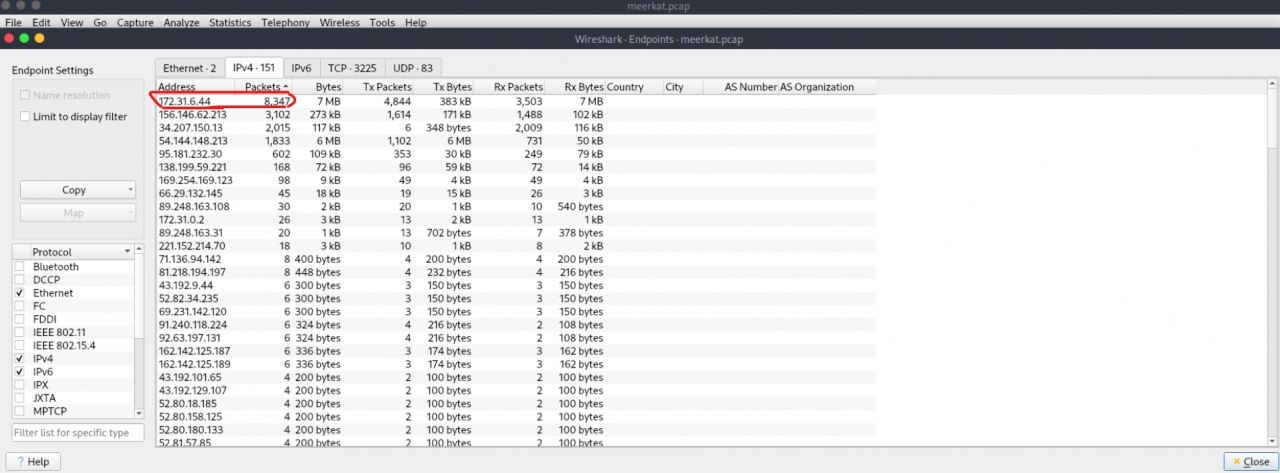
Task: Select the row for 34.207.150.13
Action: click(516, 127)
